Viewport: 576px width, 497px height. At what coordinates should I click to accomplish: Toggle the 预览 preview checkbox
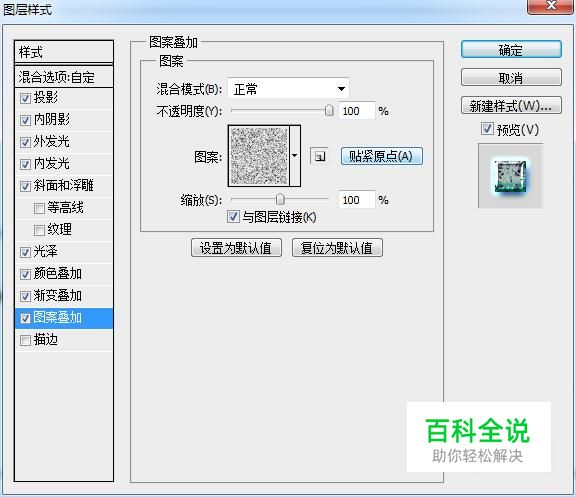487,129
